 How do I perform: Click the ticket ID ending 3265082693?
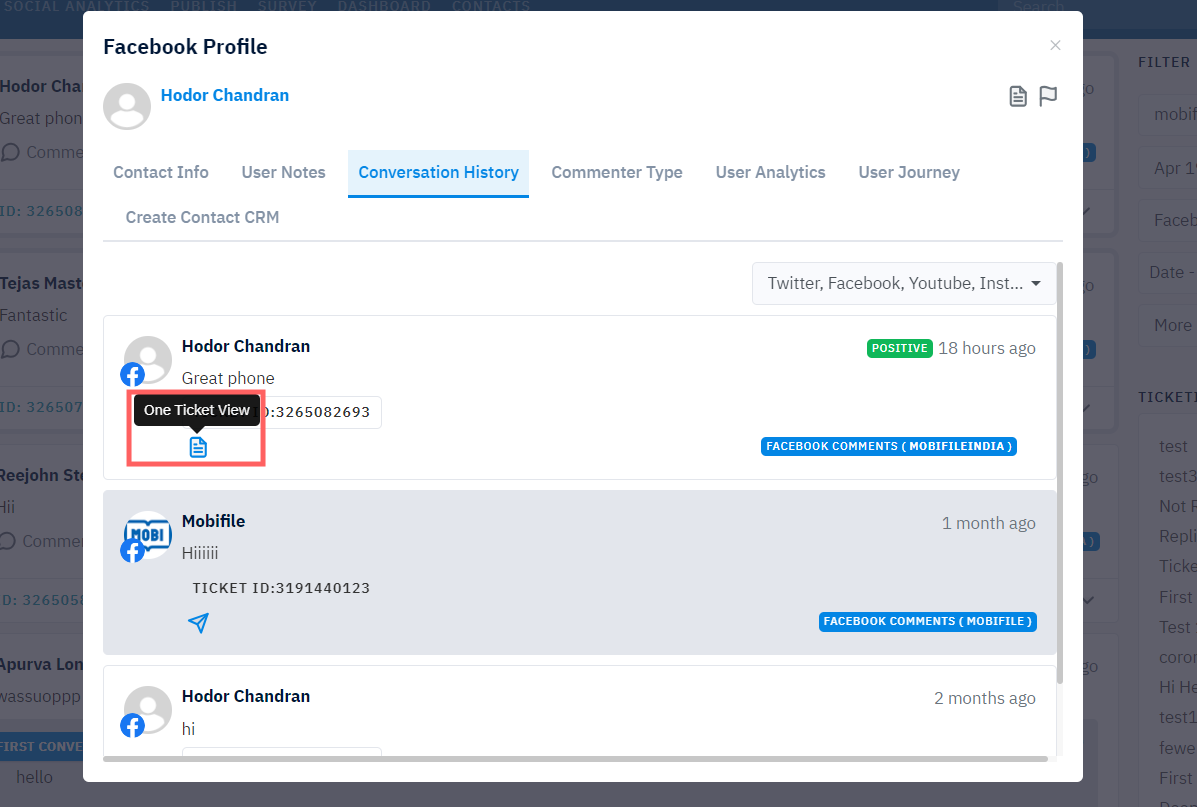pos(320,412)
